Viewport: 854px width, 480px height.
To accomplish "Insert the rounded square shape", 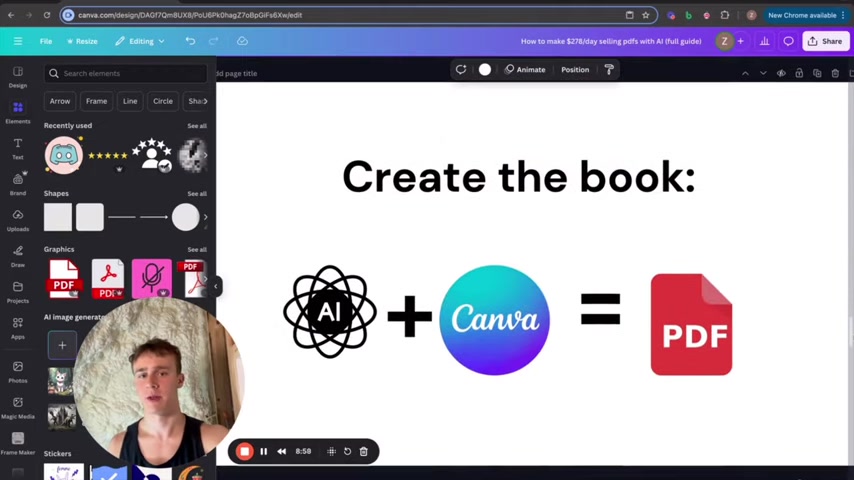I will pos(90,217).
